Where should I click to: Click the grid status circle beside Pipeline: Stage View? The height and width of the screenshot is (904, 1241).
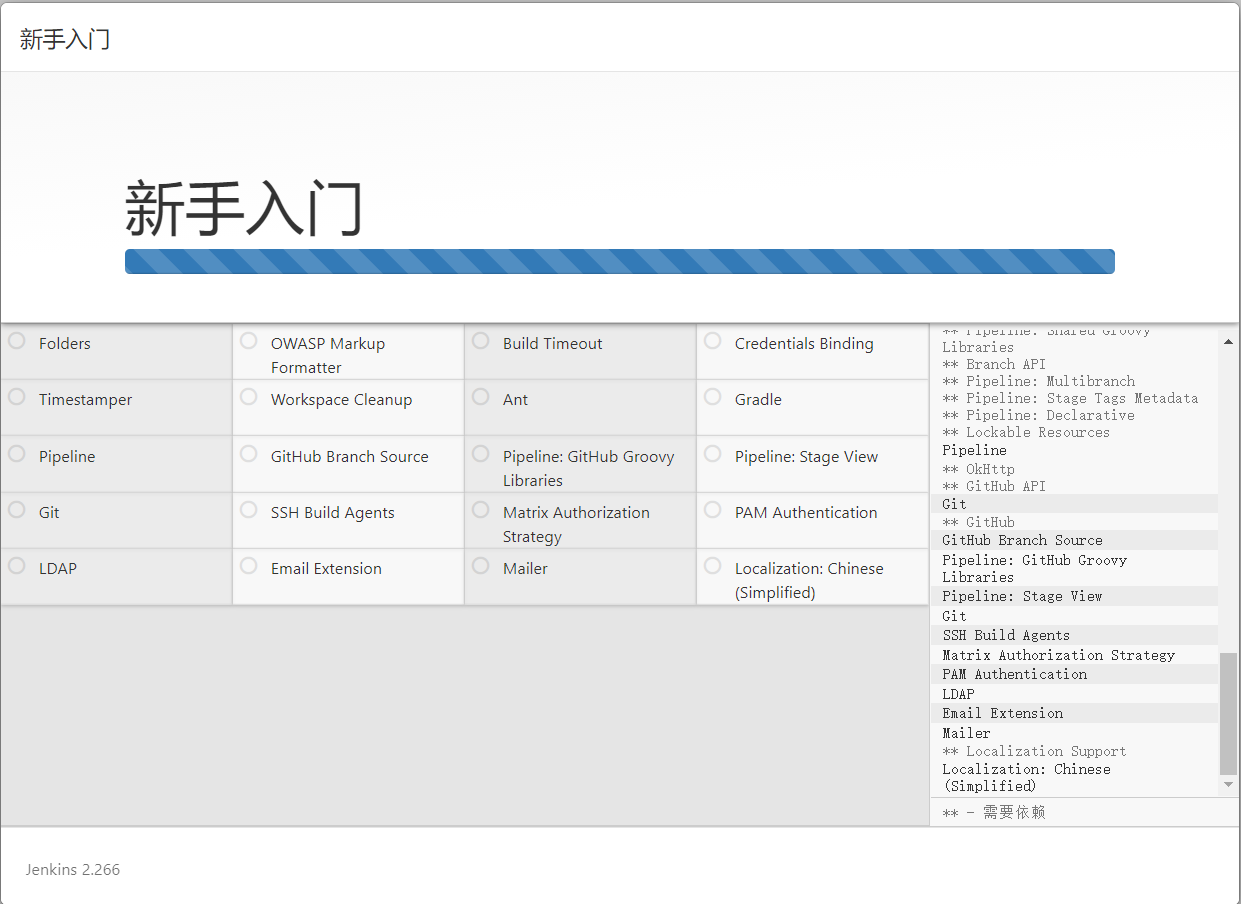(x=713, y=454)
